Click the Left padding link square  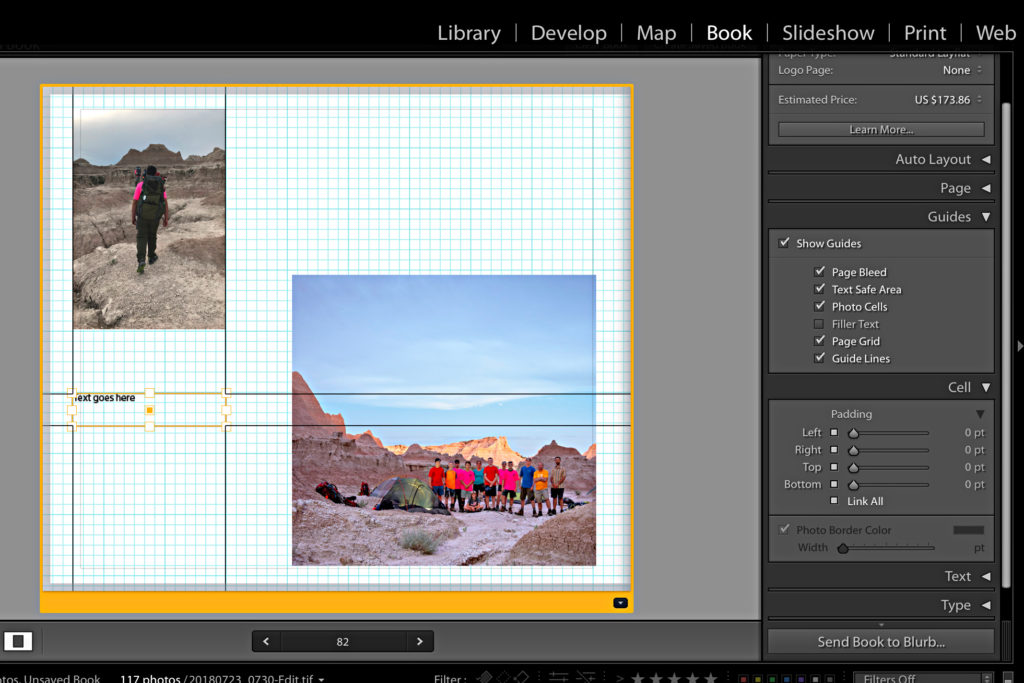pyautogui.click(x=834, y=433)
